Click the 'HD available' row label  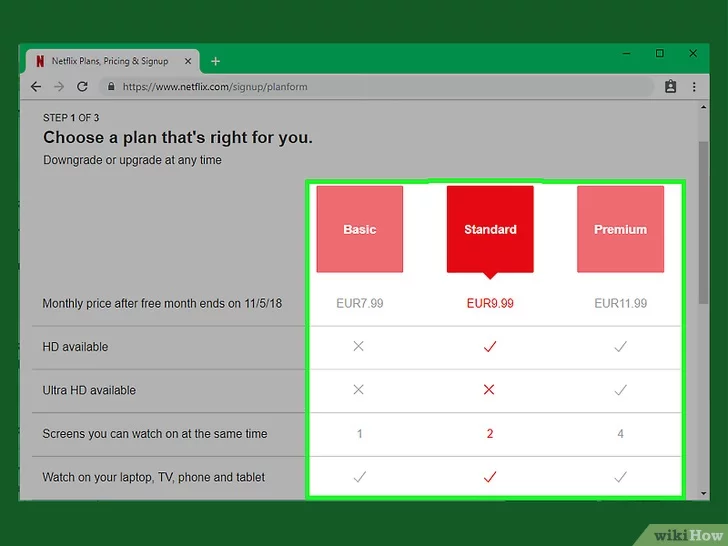75,347
